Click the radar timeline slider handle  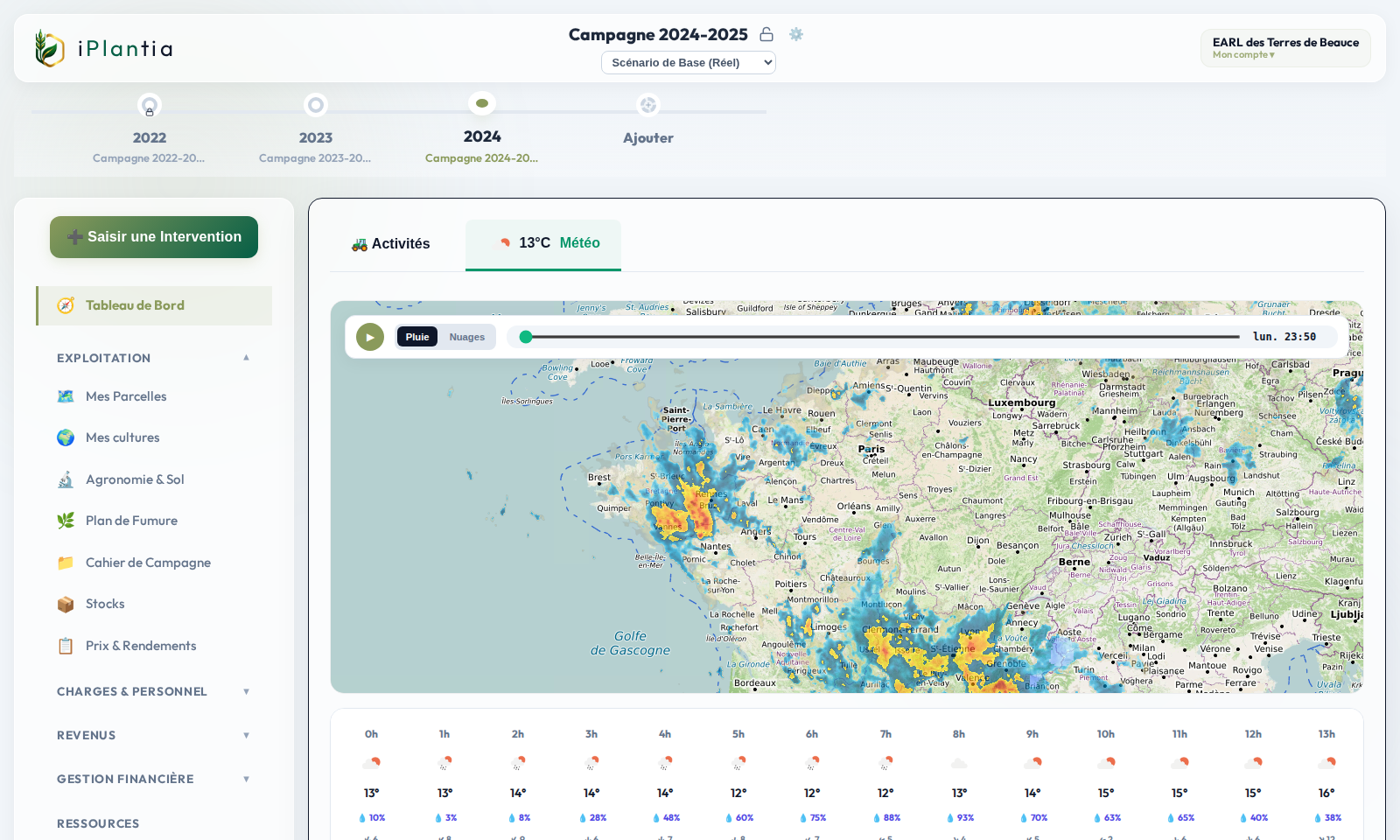pyautogui.click(x=526, y=337)
